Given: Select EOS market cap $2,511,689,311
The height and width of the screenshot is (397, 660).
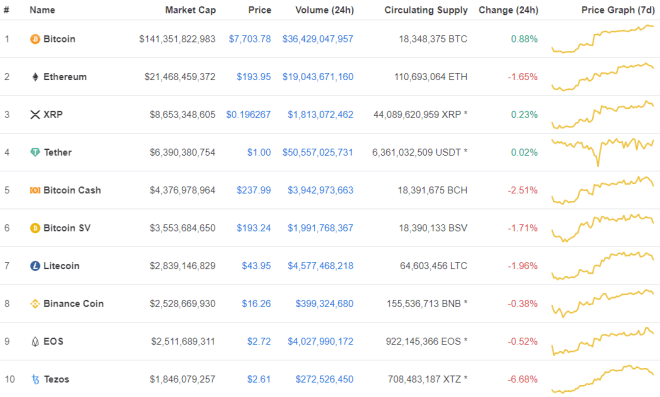Looking at the screenshot, I should point(183,341).
